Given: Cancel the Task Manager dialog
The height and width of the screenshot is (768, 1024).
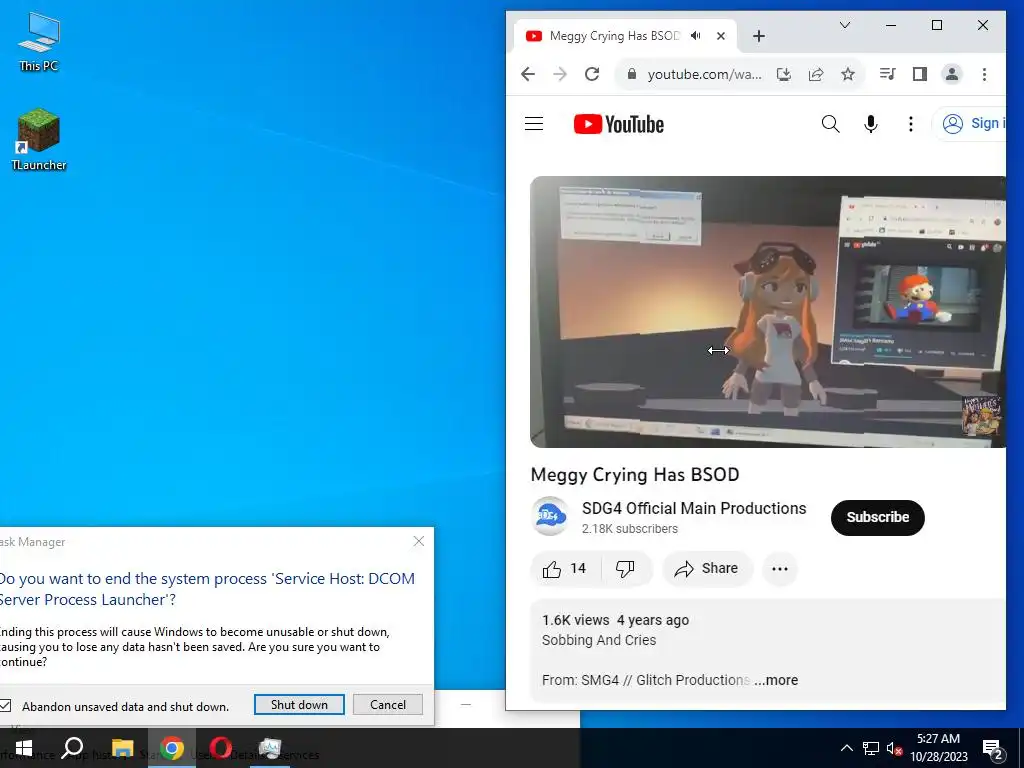Looking at the screenshot, I should pyautogui.click(x=388, y=705).
